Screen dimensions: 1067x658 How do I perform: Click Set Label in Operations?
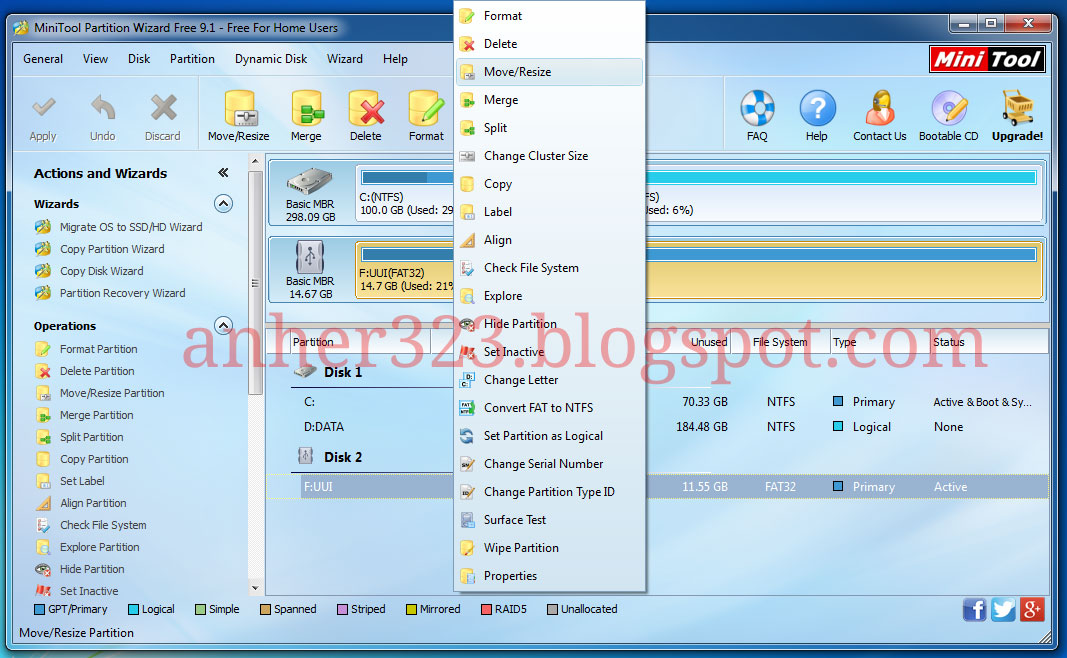[x=82, y=481]
